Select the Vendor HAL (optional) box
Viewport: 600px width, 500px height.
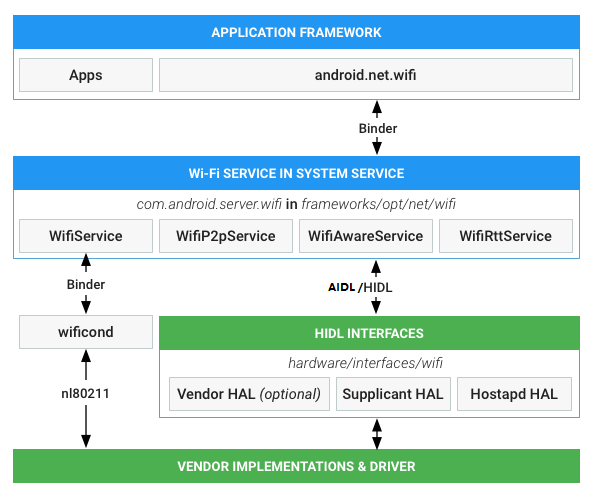pos(249,394)
